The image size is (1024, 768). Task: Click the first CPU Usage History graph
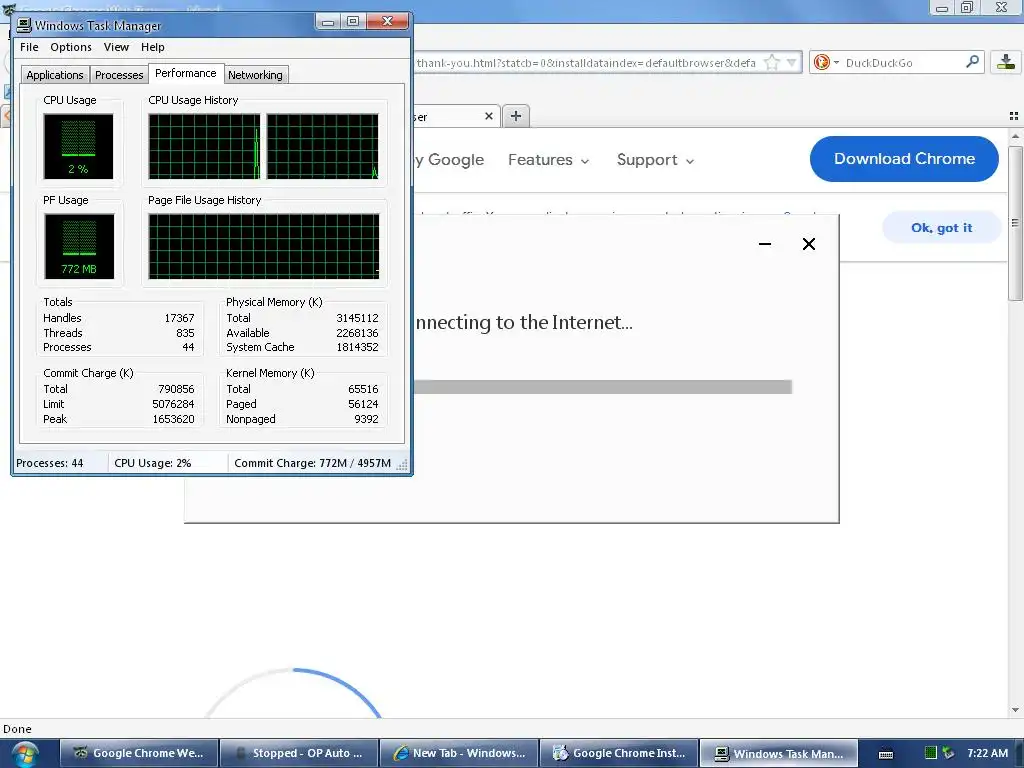(x=204, y=146)
